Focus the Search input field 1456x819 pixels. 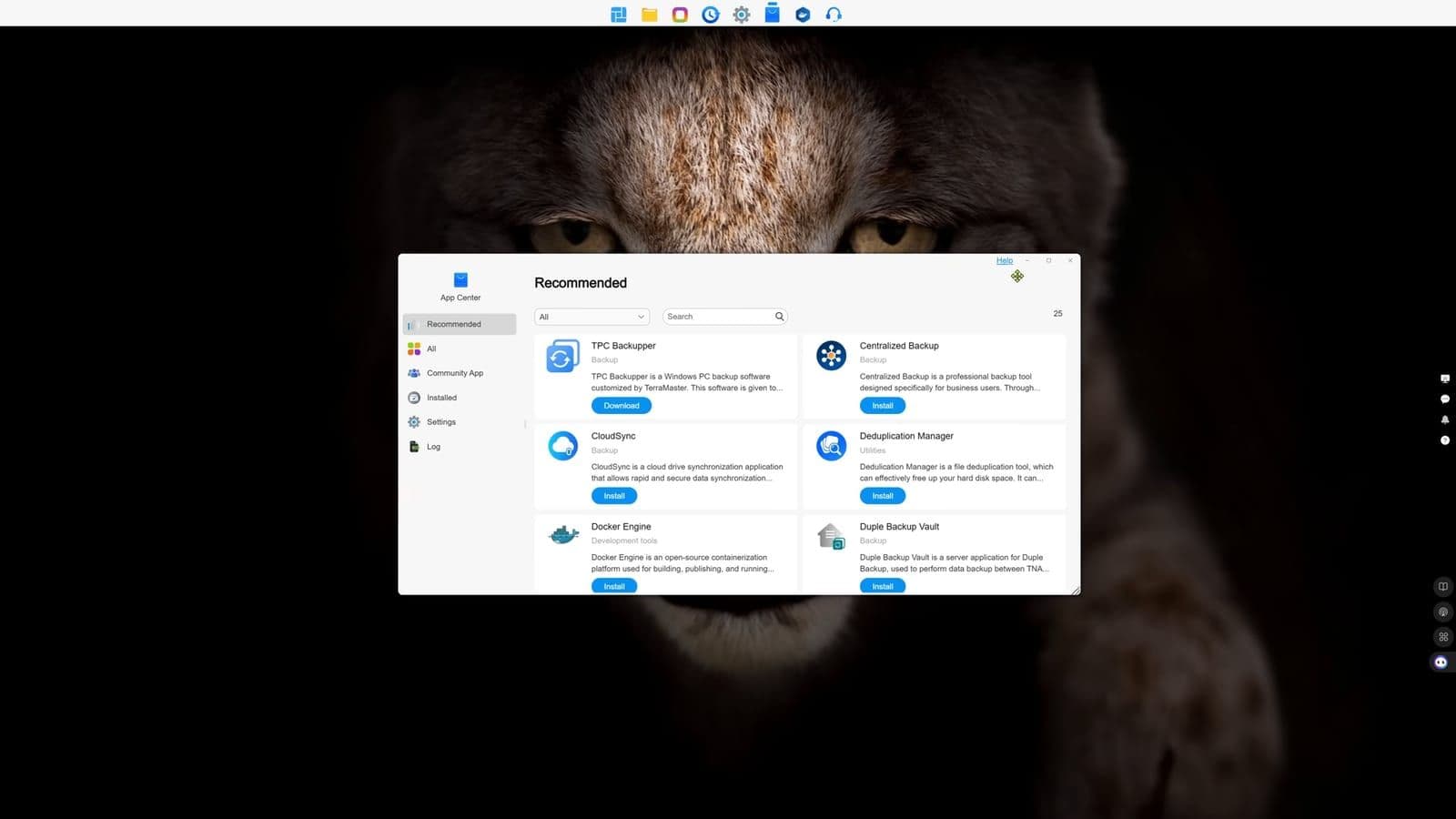coord(724,317)
